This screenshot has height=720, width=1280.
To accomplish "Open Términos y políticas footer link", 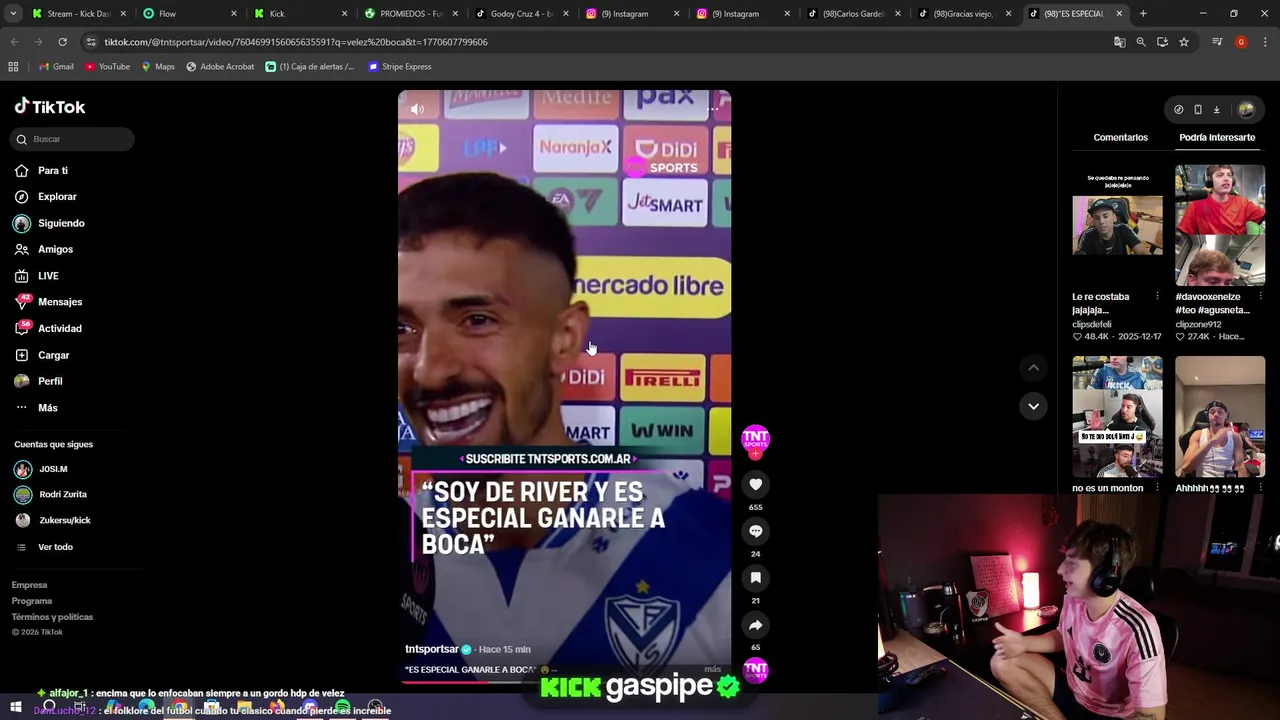I will (52, 617).
